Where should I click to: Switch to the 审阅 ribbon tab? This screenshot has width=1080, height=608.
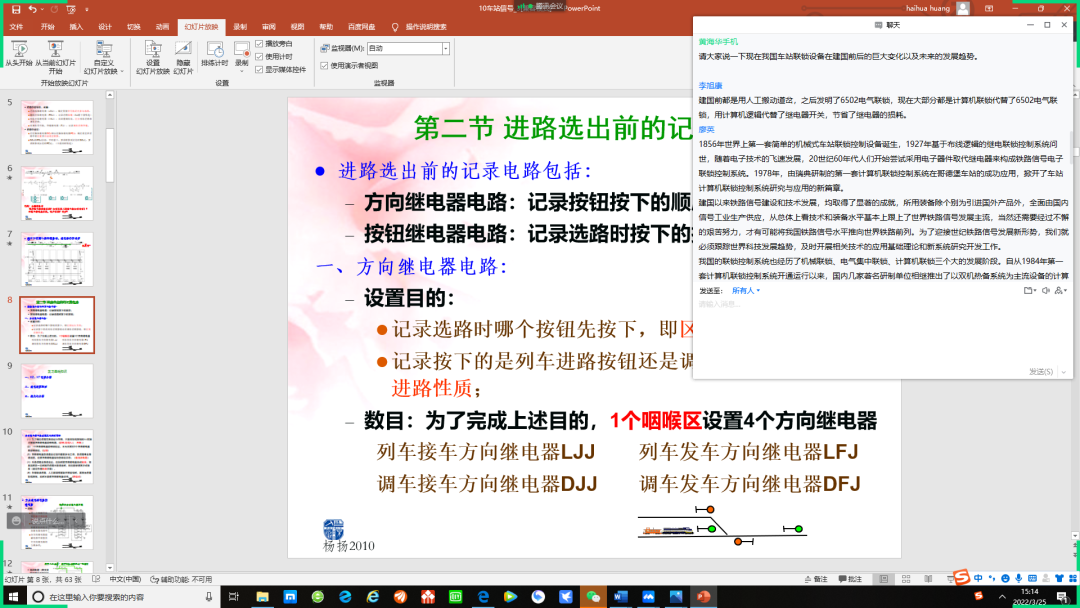tap(268, 27)
